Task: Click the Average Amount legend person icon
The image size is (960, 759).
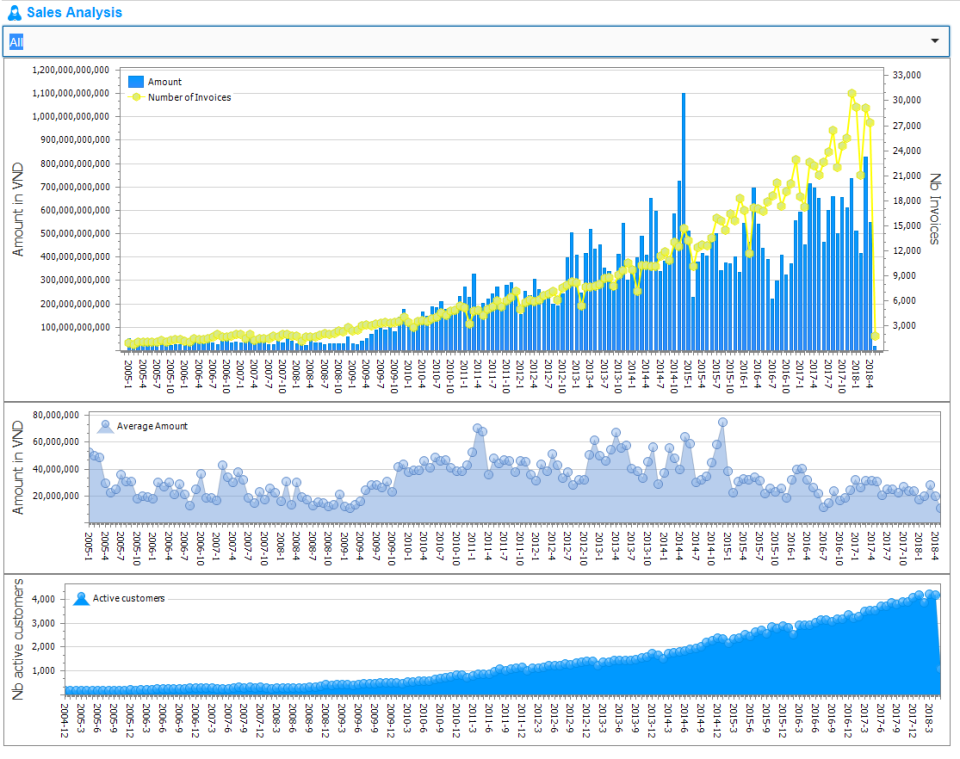Action: pyautogui.click(x=104, y=425)
